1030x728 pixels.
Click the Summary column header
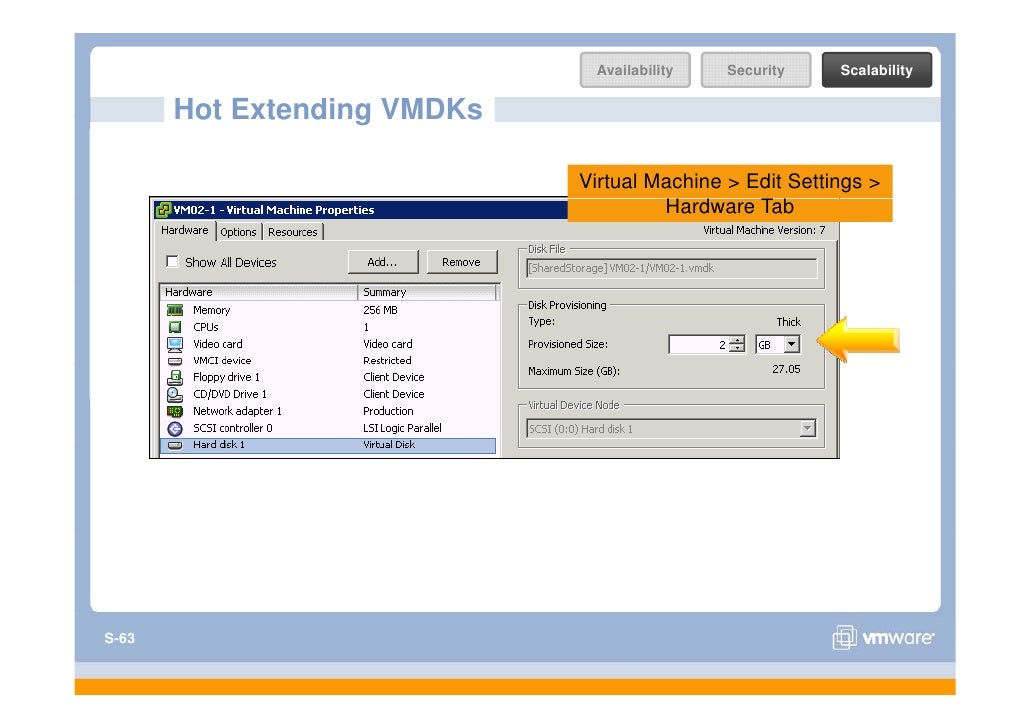click(x=428, y=292)
